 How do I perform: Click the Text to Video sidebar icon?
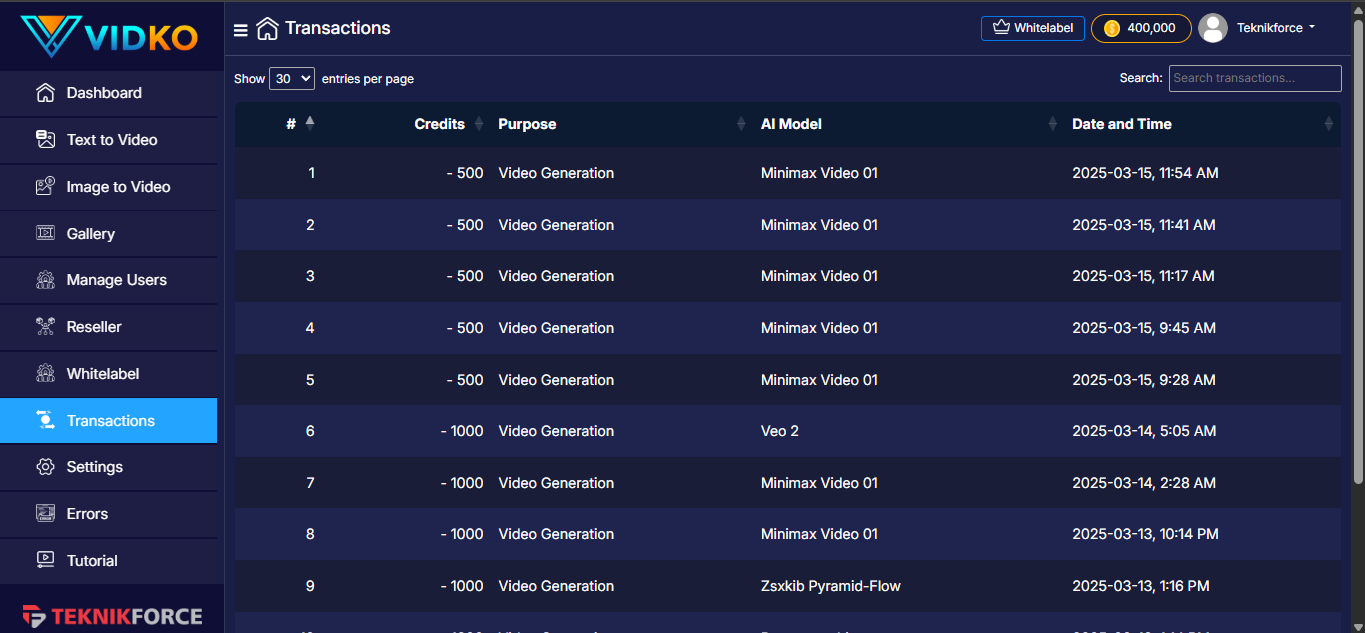coord(45,140)
